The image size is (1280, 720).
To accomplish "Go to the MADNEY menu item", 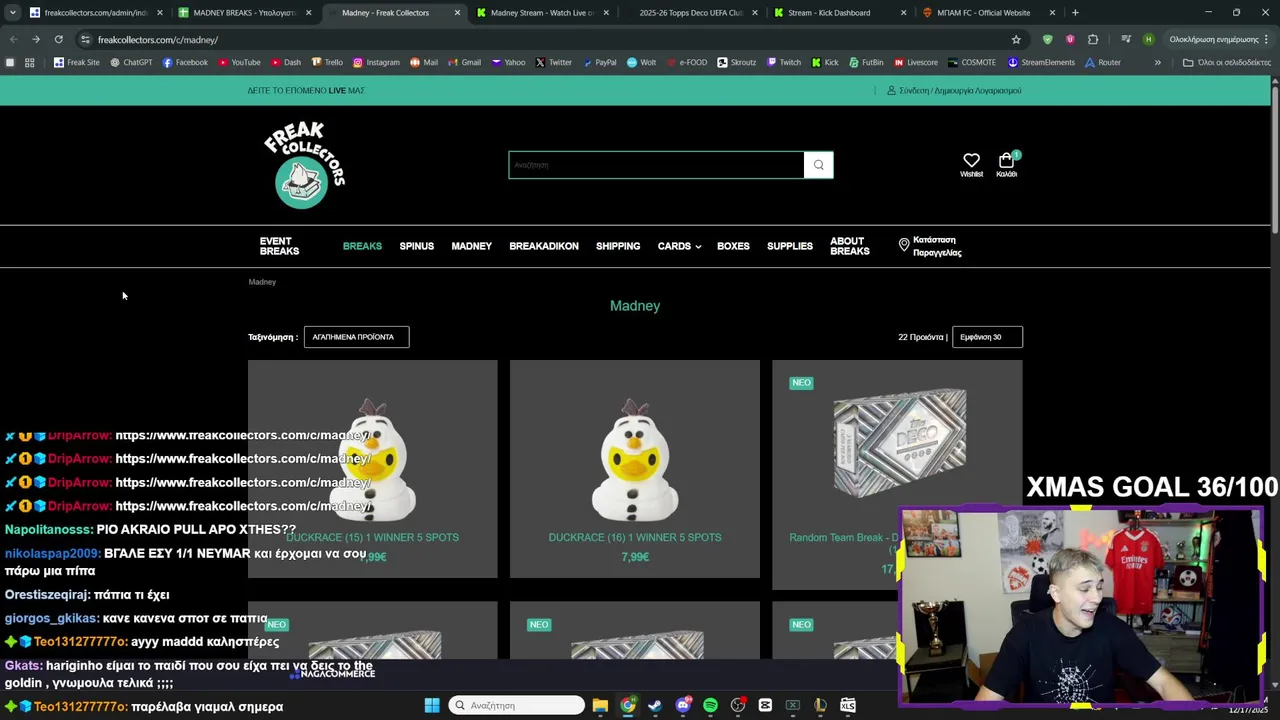I will (x=471, y=246).
